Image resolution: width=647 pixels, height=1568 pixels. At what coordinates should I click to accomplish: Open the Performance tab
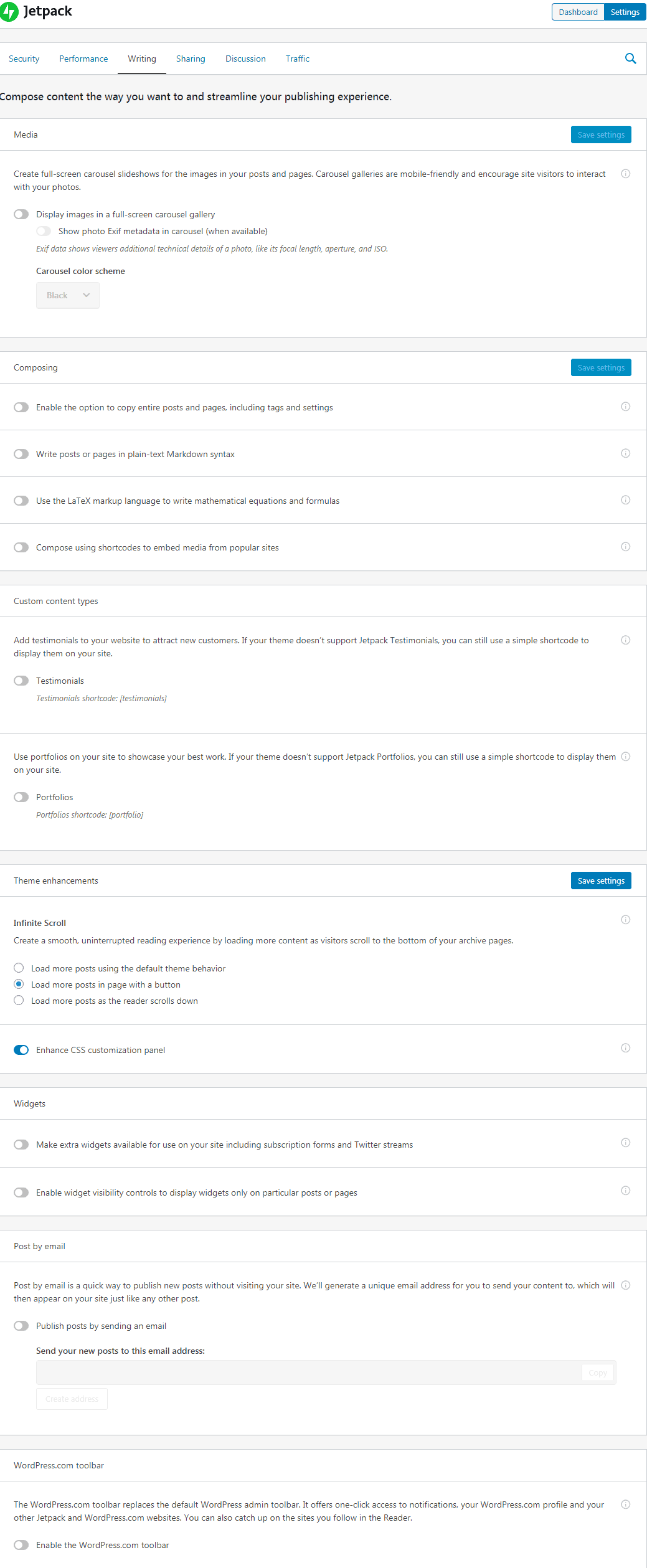pyautogui.click(x=83, y=59)
